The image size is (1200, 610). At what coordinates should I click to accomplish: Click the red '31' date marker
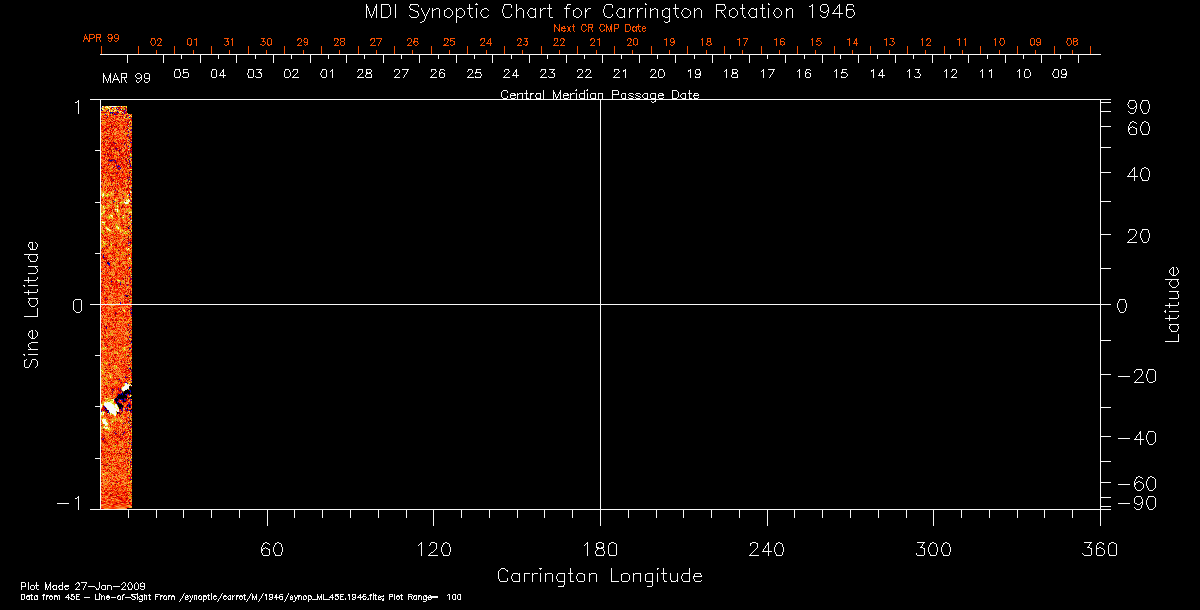229,42
